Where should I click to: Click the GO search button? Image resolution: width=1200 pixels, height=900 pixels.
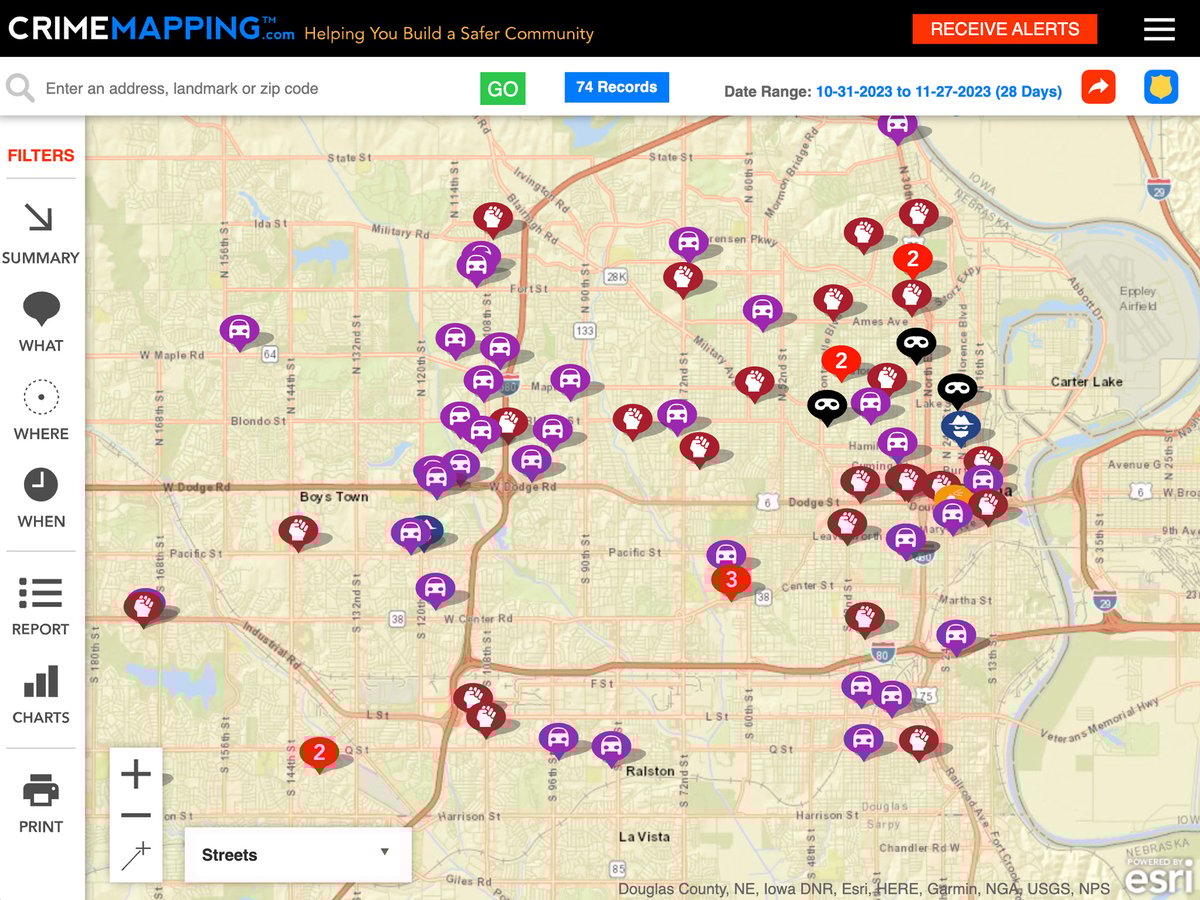click(x=503, y=88)
